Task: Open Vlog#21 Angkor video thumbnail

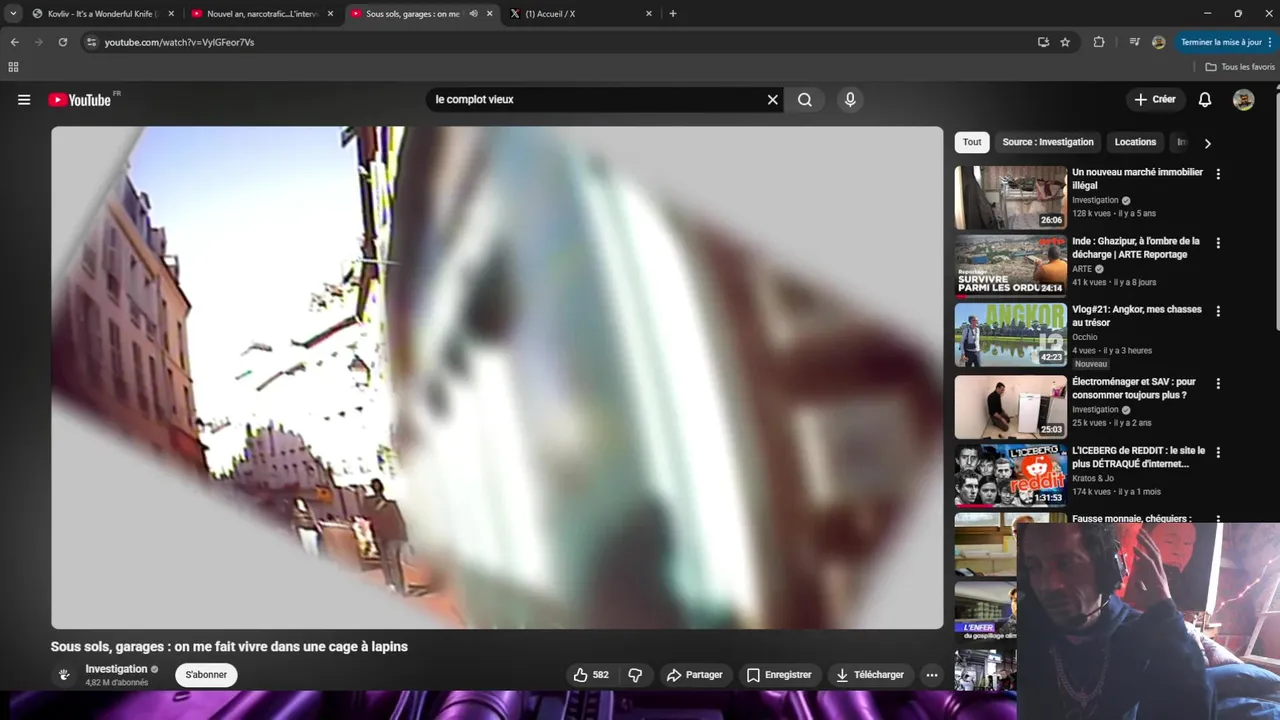Action: click(x=1010, y=336)
